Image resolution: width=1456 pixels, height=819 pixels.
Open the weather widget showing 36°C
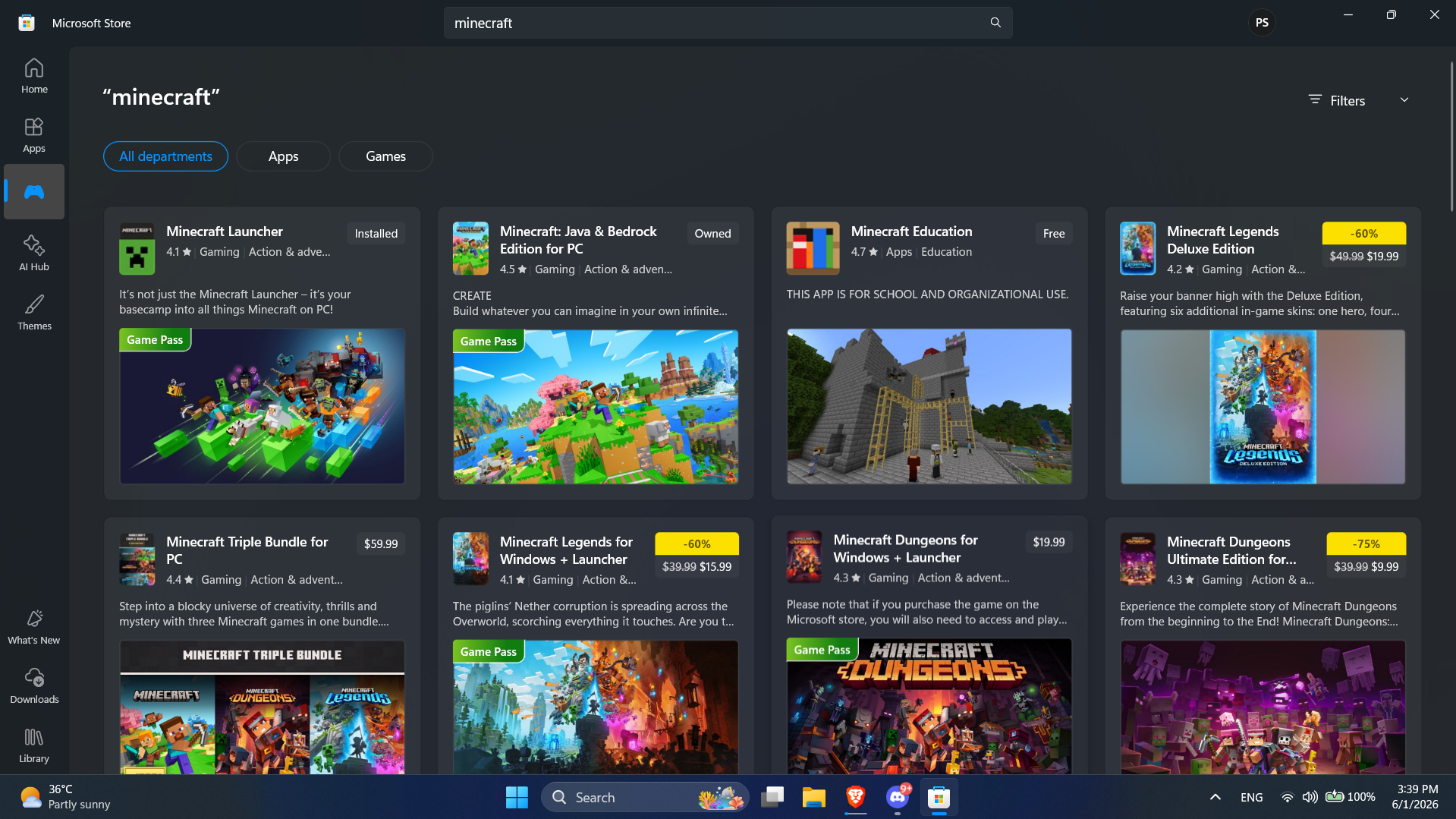coord(65,797)
